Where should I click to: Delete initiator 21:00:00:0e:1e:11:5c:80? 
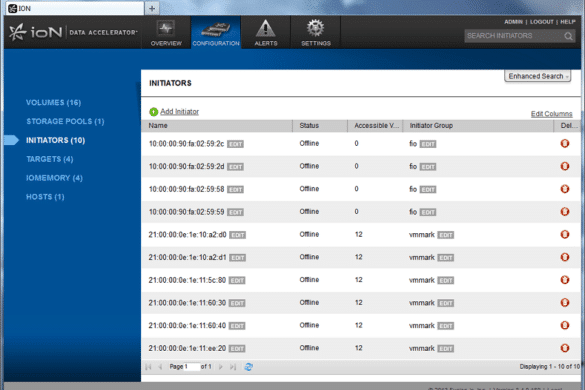pyautogui.click(x=565, y=280)
